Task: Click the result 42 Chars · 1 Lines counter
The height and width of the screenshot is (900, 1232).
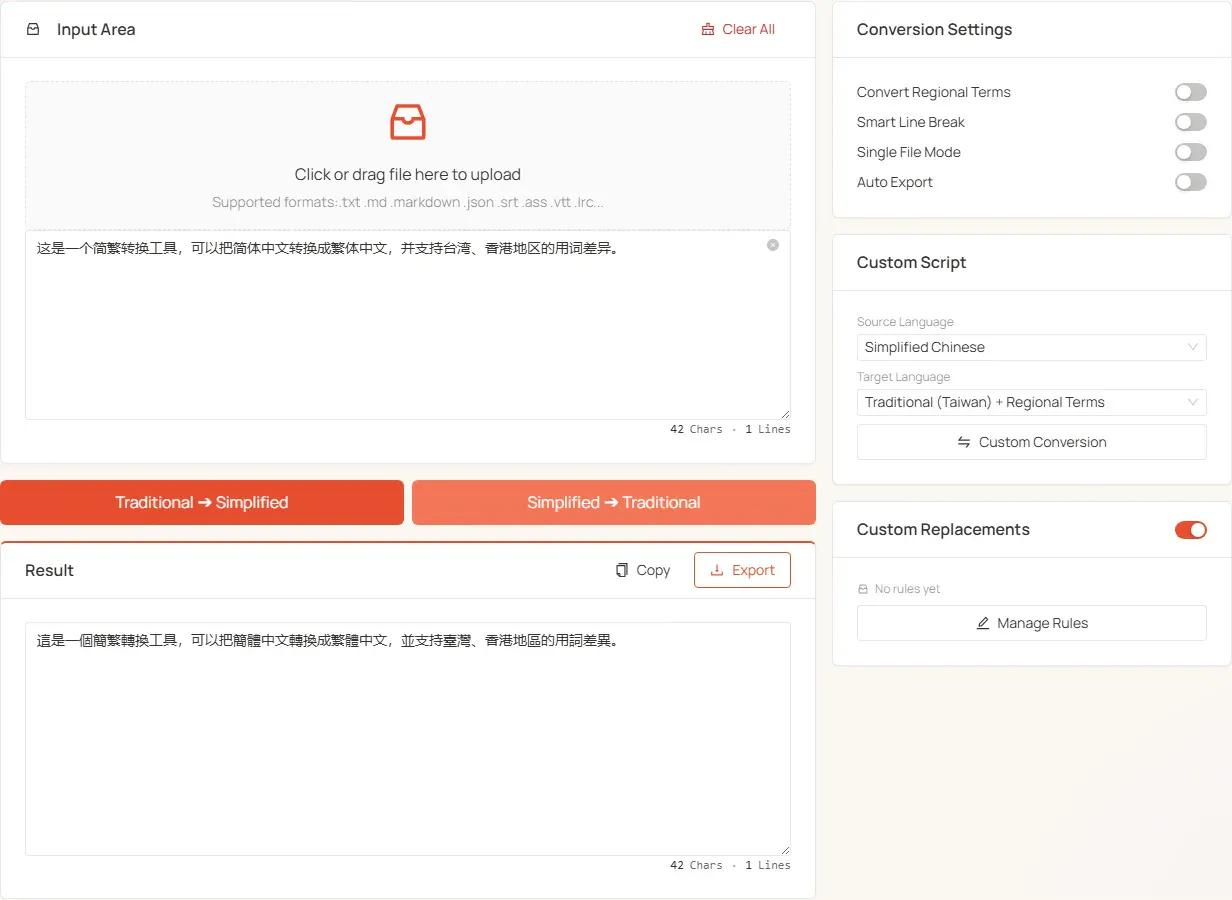Action: pyautogui.click(x=730, y=865)
